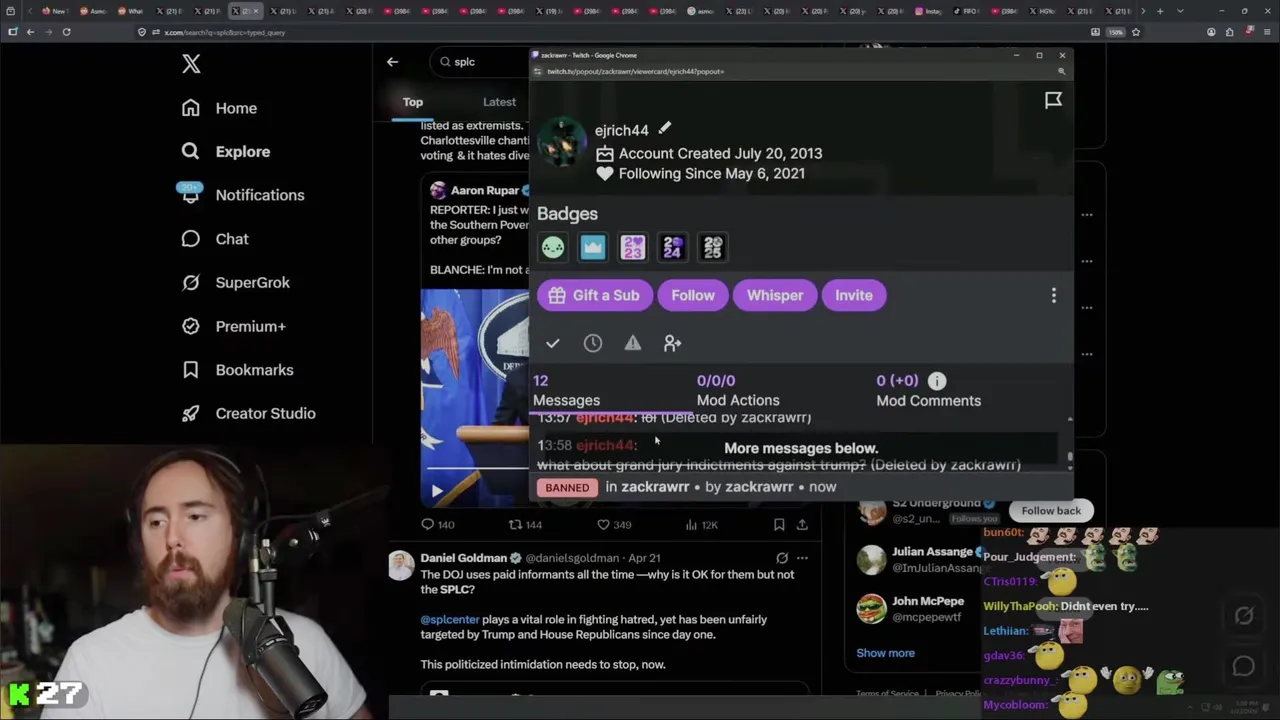Click the X logo in sidebar
The height and width of the screenshot is (720, 1280).
click(191, 64)
